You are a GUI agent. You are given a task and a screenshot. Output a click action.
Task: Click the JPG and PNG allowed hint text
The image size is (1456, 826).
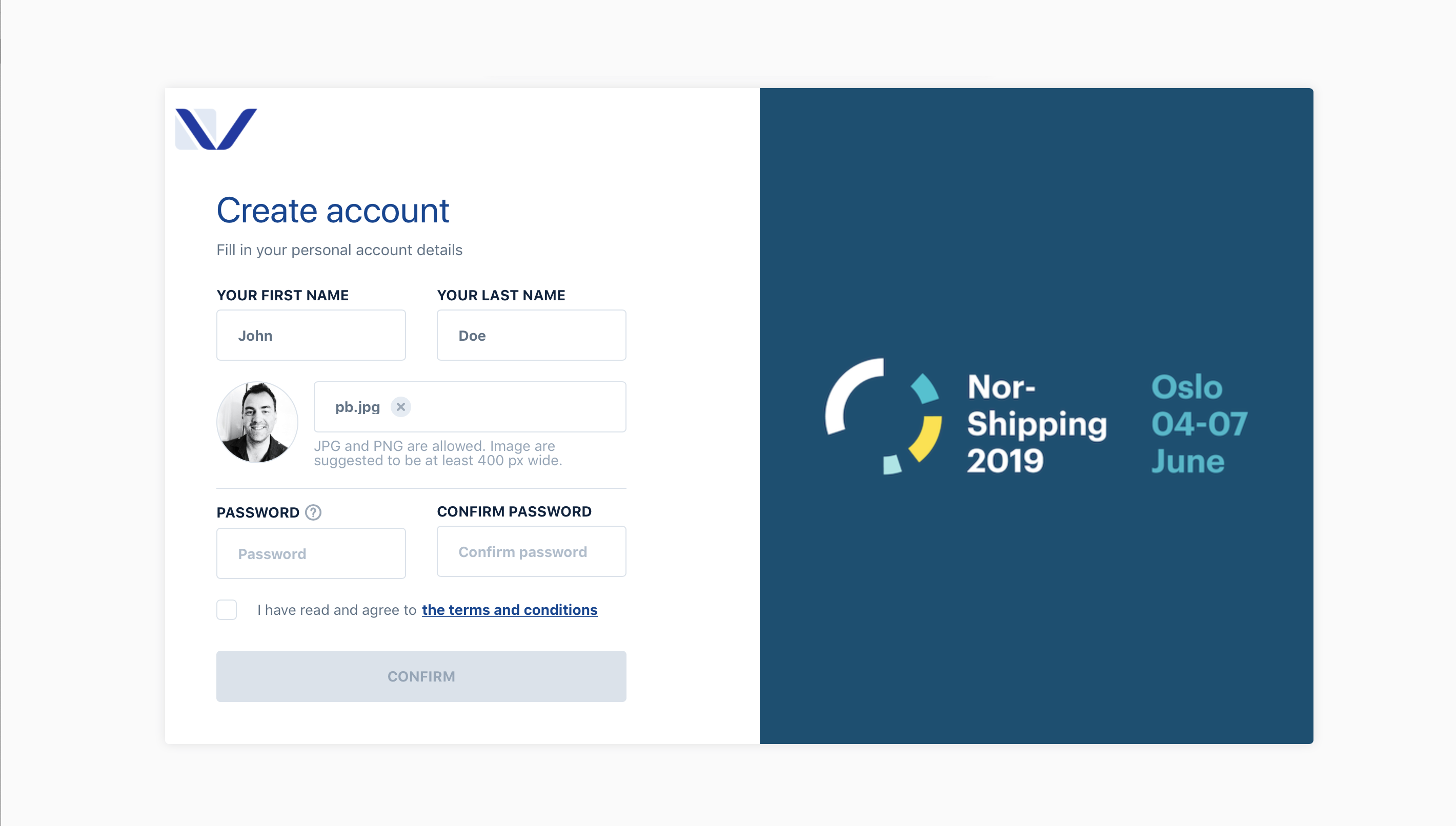pyautogui.click(x=438, y=453)
